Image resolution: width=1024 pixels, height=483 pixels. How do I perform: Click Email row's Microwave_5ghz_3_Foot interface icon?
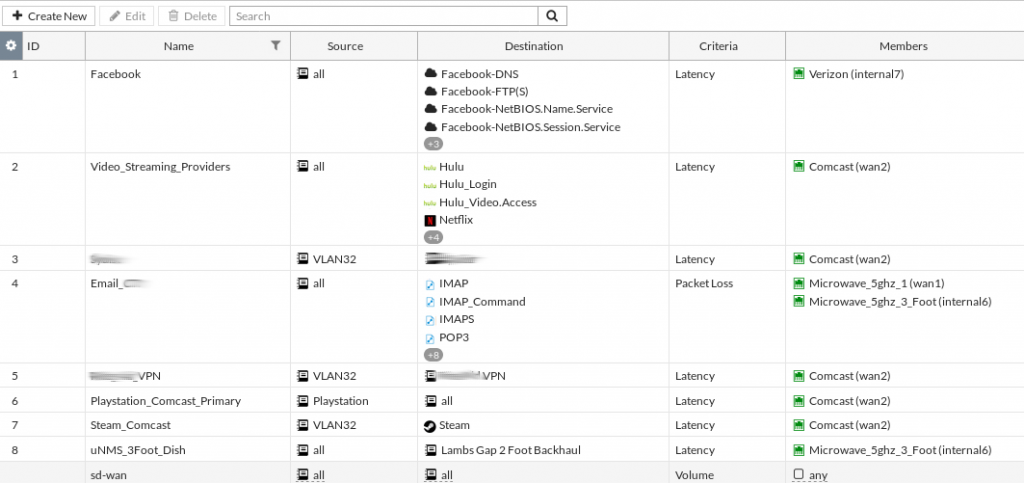pos(798,301)
